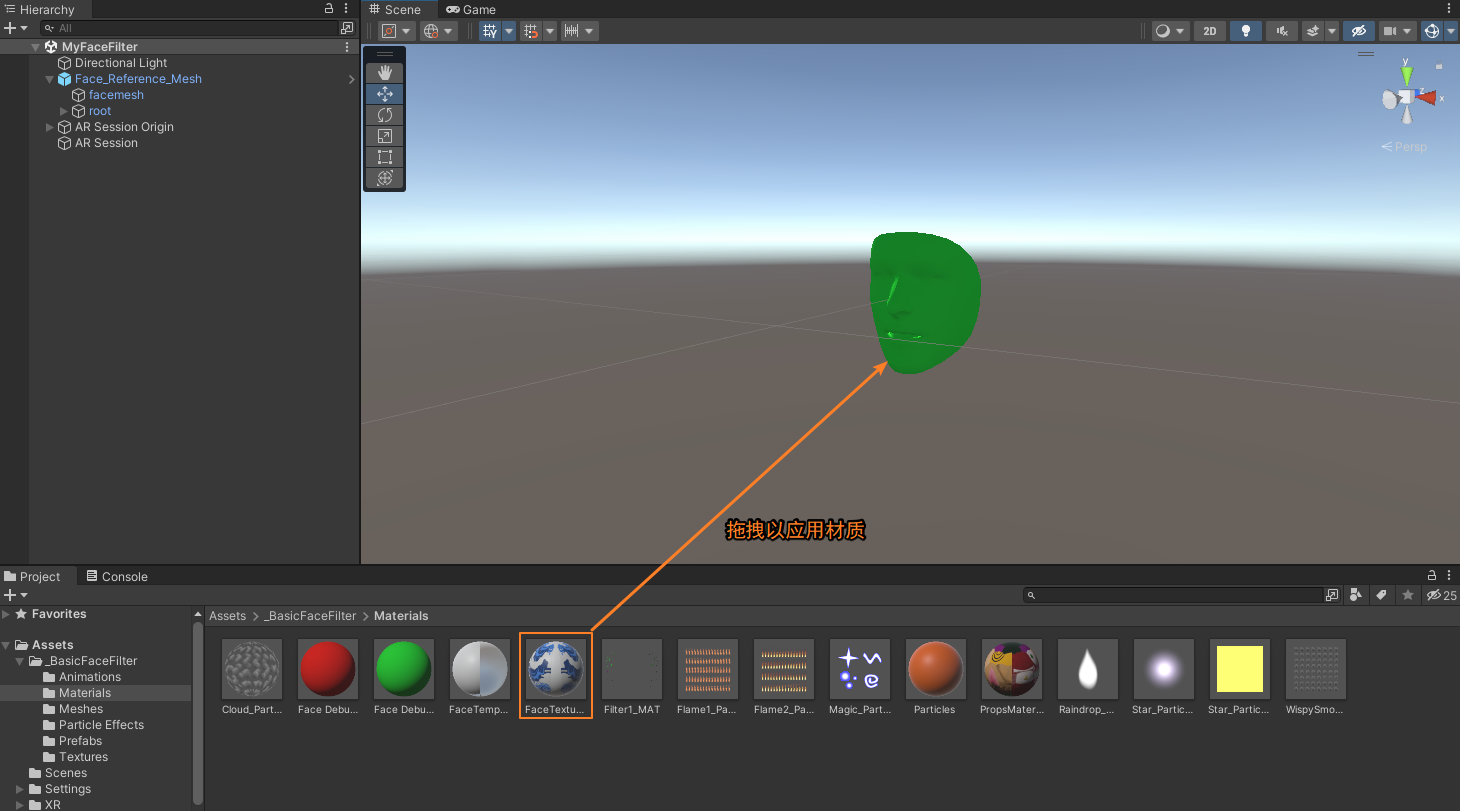Open Gizmos dropdown arrow
Image resolution: width=1460 pixels, height=811 pixels.
pos(1451,31)
